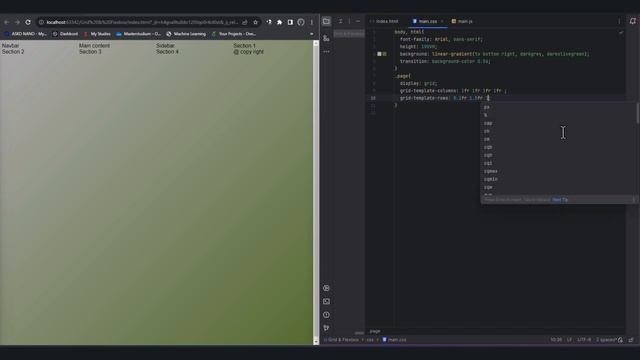Choose 'px' from the autocomplete list
This screenshot has height=360, width=640.
(487, 107)
